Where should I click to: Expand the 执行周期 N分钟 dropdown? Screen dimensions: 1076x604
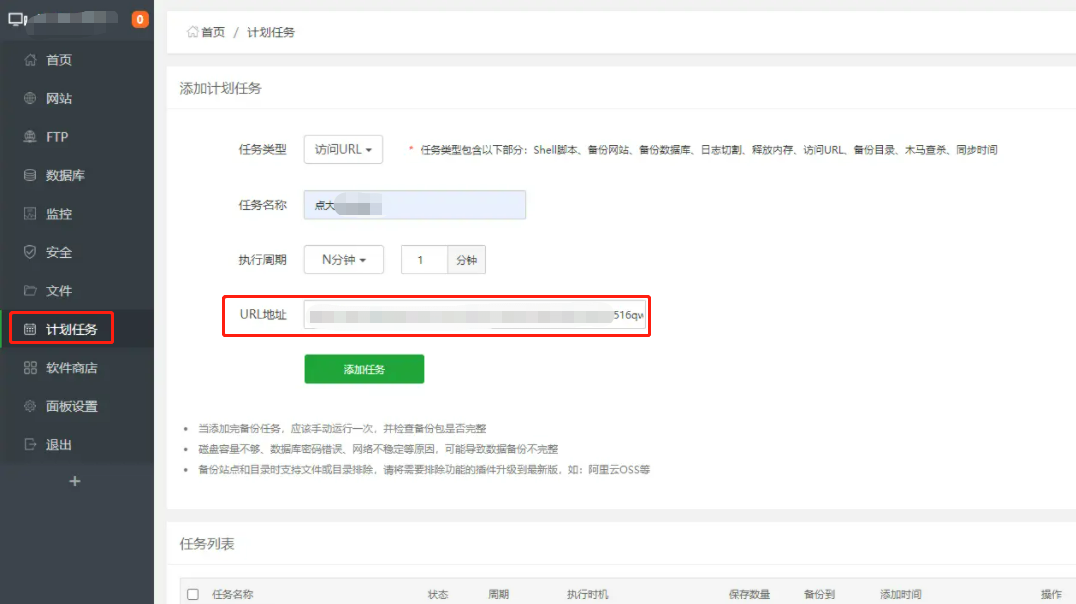coord(343,260)
